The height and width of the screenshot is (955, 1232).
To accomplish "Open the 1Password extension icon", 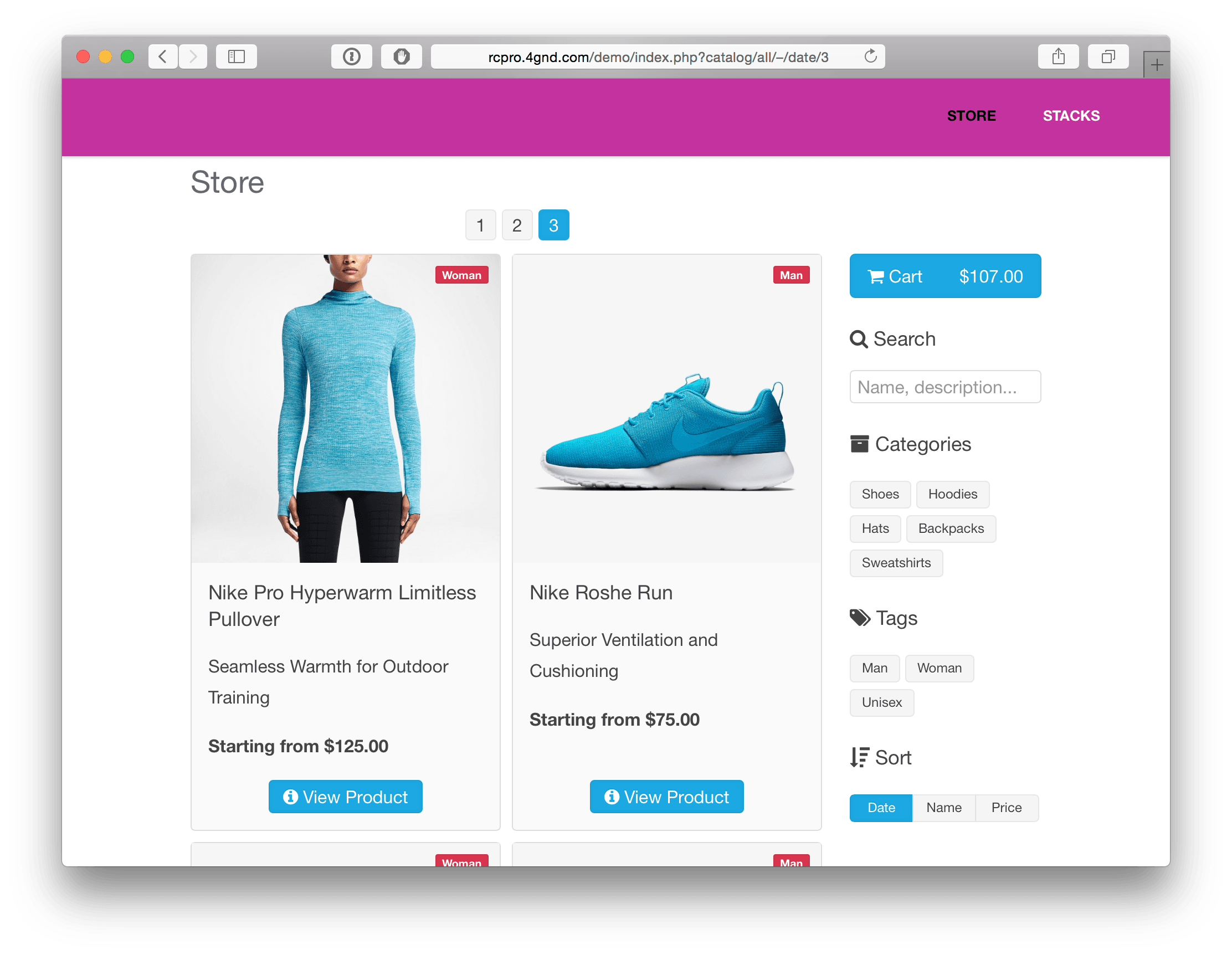I will pos(351,57).
